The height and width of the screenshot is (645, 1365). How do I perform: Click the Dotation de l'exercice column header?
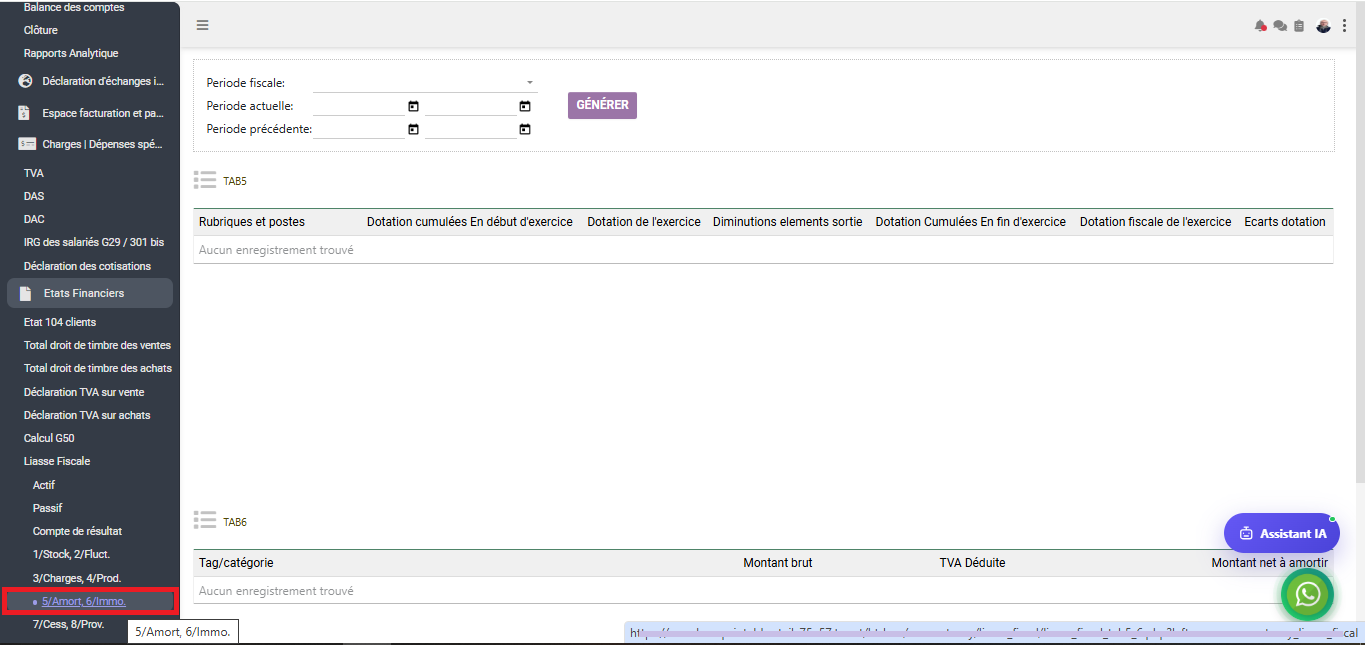[x=644, y=221]
